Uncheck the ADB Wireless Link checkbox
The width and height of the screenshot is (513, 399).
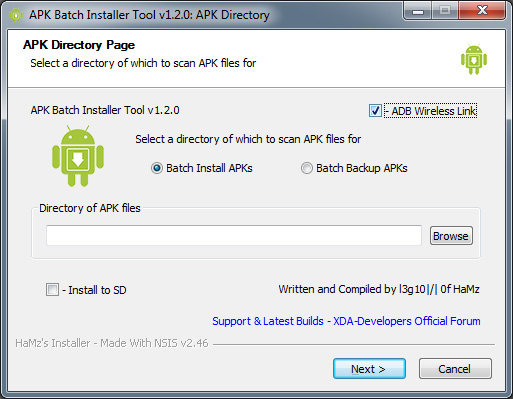coord(375,111)
